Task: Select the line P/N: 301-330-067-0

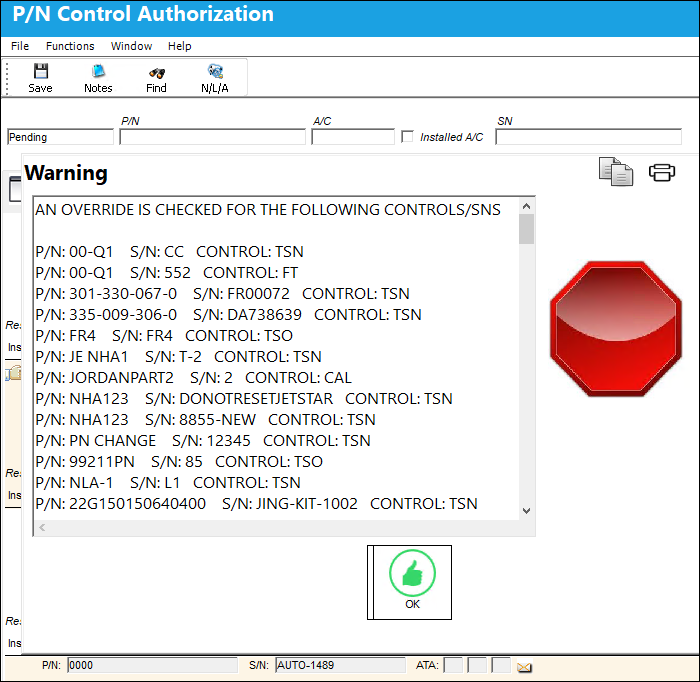Action: point(222,294)
